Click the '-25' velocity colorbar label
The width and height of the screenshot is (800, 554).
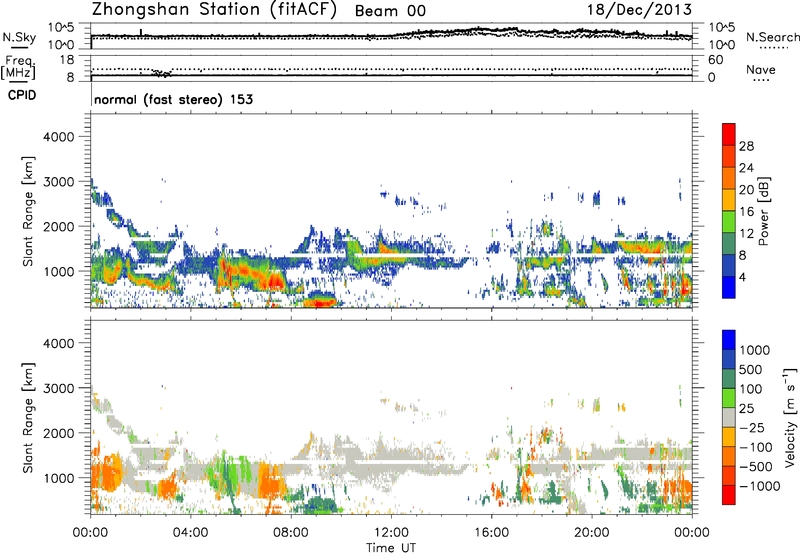tap(752, 427)
